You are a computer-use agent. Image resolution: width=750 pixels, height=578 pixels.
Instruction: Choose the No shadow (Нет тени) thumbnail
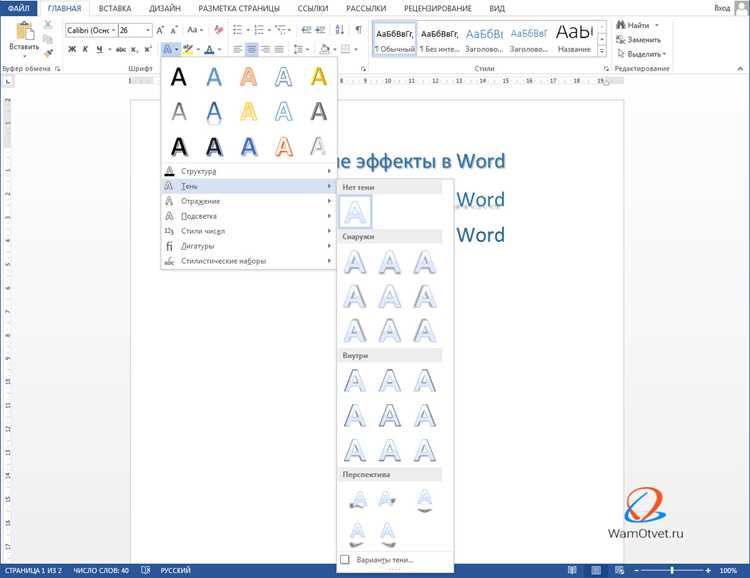pos(355,211)
